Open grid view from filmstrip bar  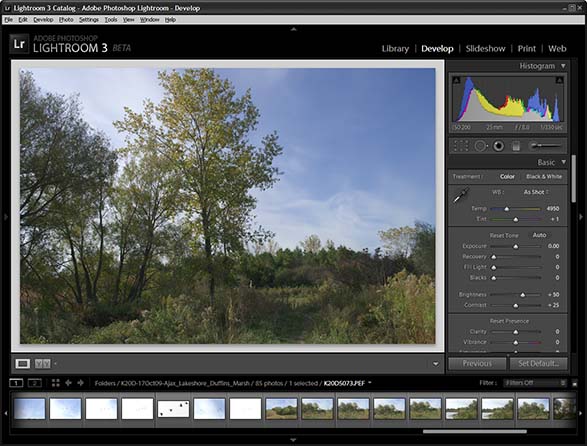coord(56,383)
